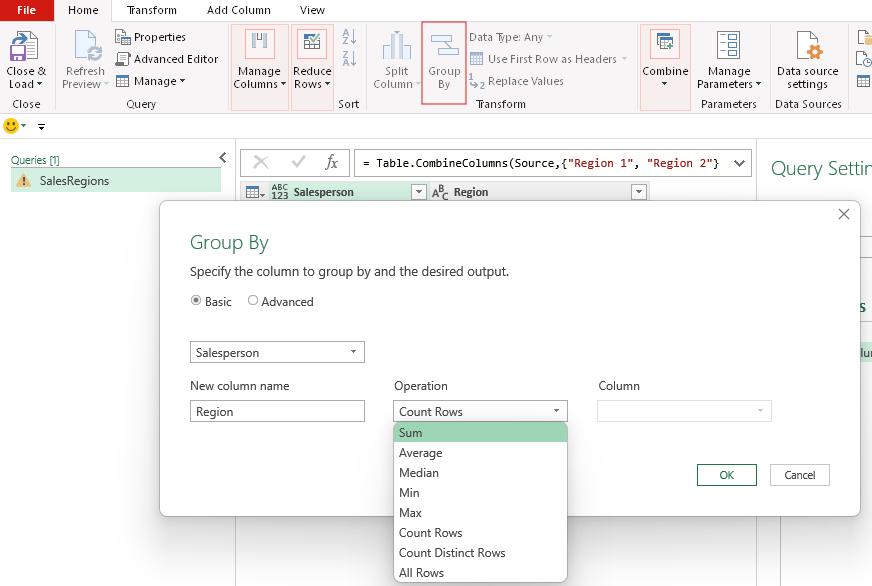
Task: Click the table icon in column header corner
Action: click(x=255, y=192)
